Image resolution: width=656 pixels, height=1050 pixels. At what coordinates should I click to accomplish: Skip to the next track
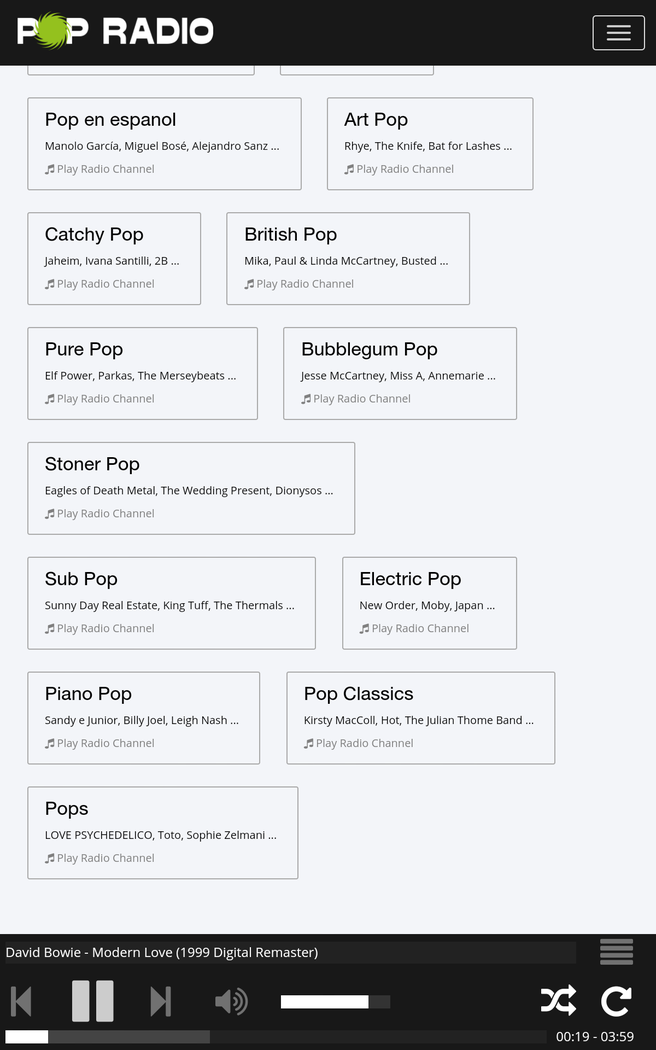160,1001
